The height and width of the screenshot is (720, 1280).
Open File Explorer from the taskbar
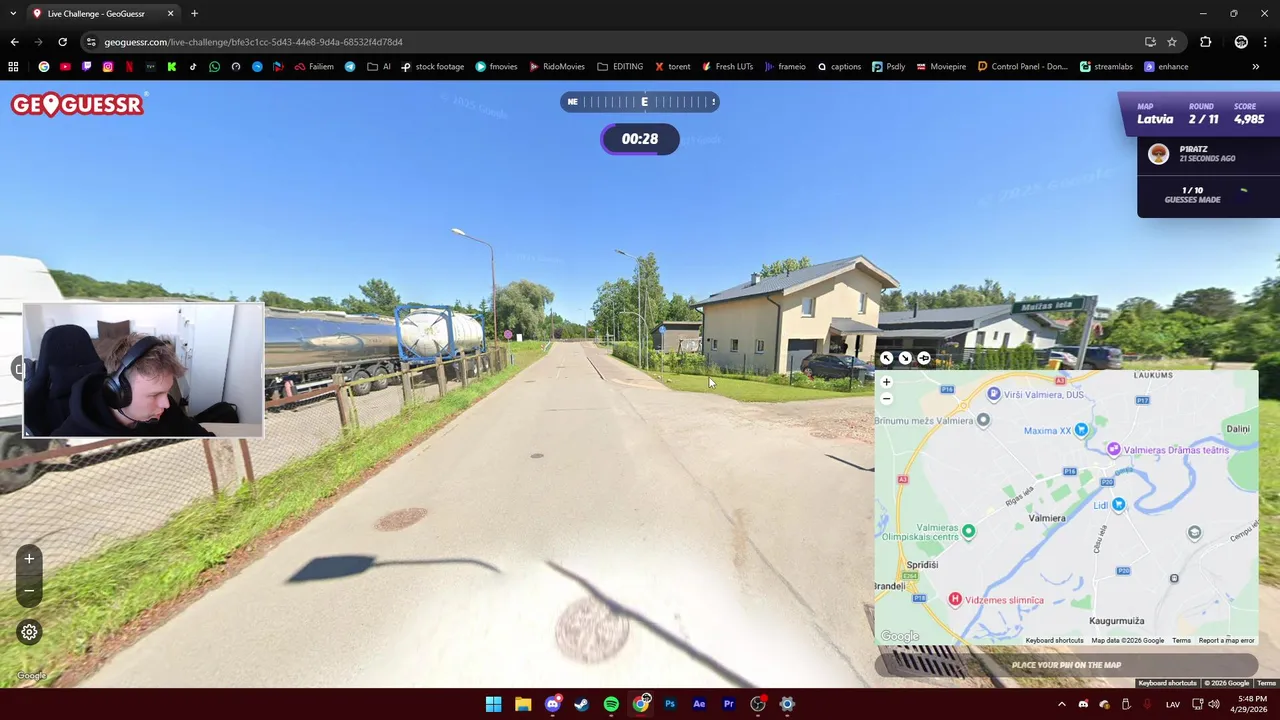(x=522, y=704)
